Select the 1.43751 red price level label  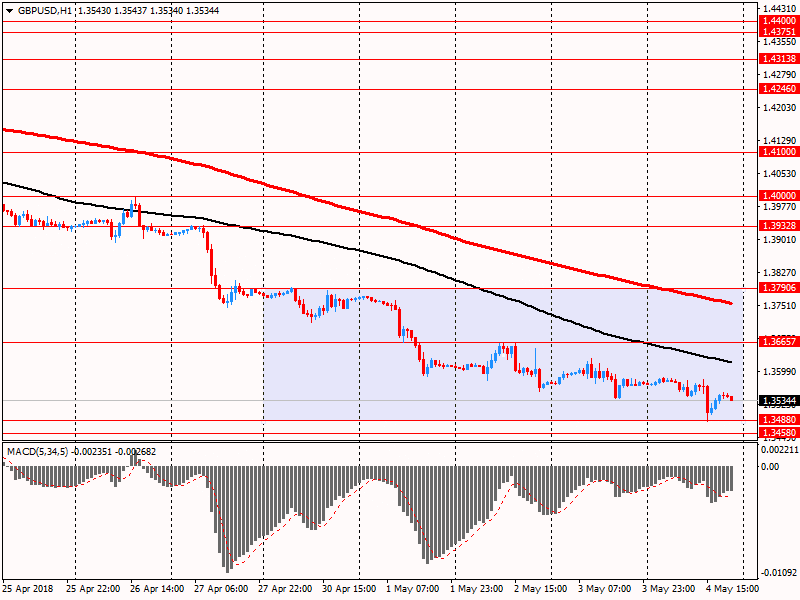779,32
